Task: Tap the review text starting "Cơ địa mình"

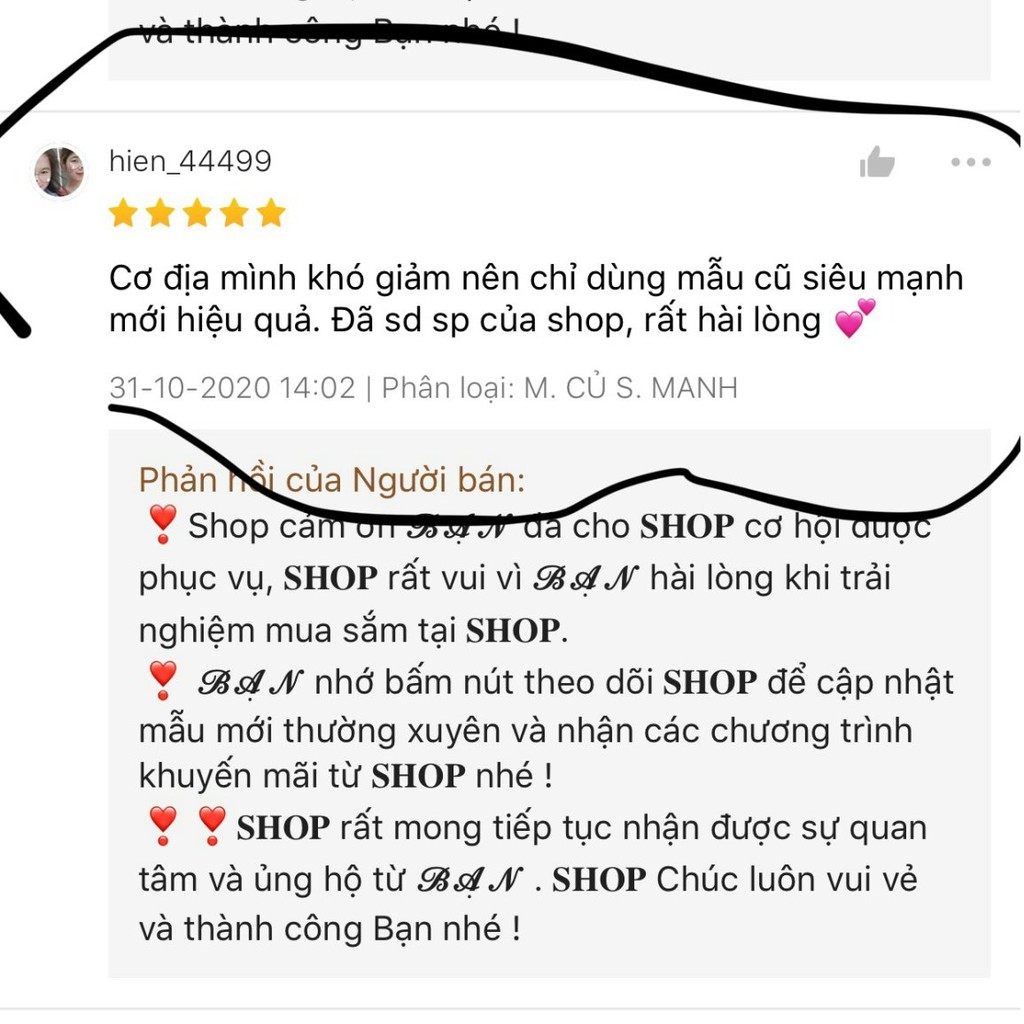Action: [536, 299]
